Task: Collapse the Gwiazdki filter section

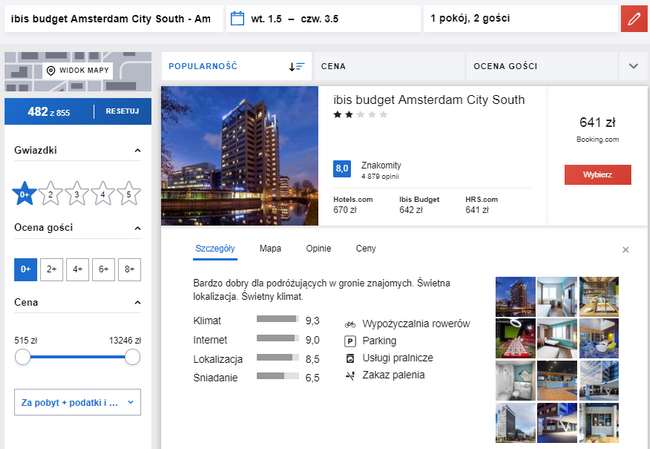Action: pos(138,150)
